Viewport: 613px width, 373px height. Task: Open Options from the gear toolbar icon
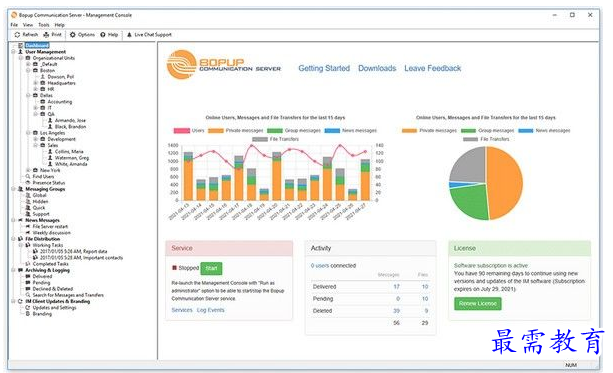click(73, 35)
